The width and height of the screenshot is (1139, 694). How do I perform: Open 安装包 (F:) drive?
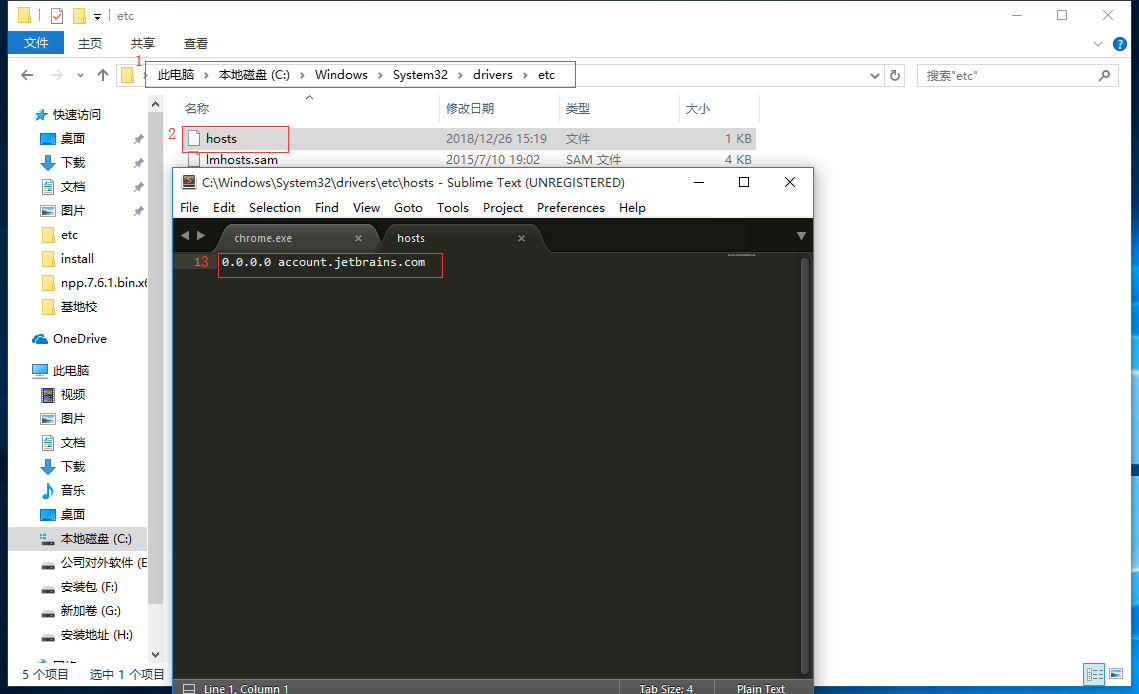(x=89, y=586)
